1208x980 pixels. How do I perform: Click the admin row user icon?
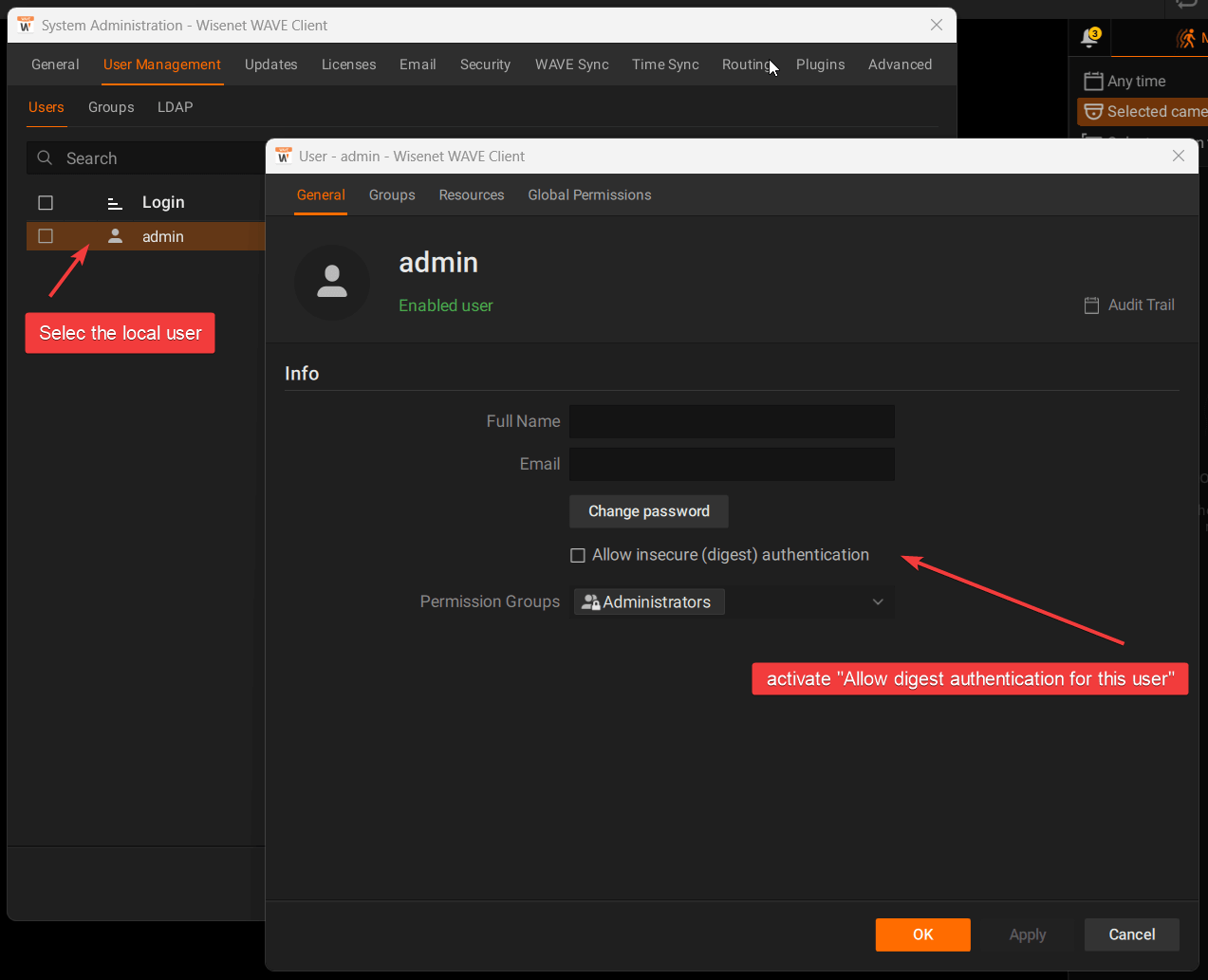115,236
